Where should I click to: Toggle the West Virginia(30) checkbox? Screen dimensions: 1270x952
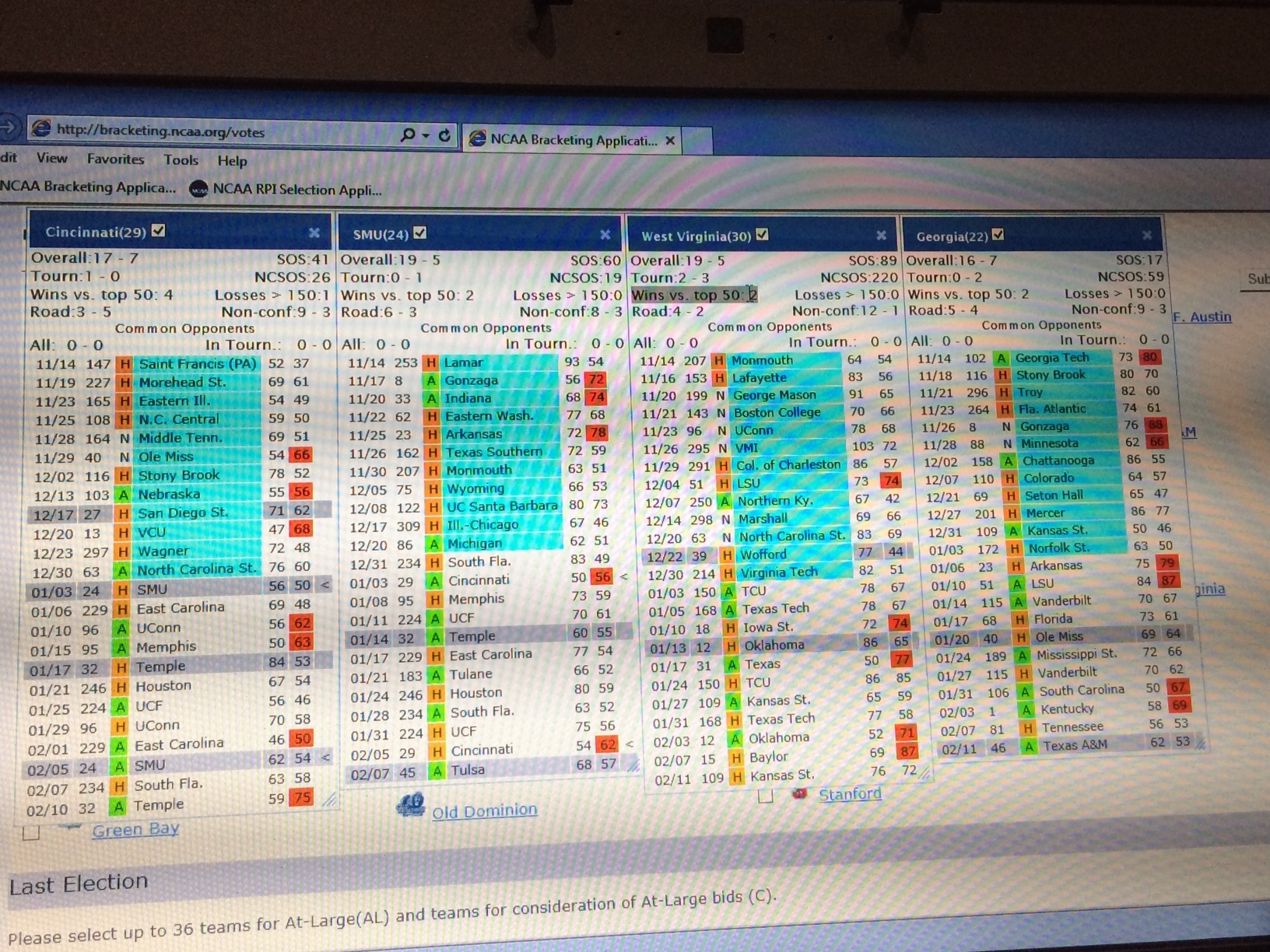click(762, 235)
